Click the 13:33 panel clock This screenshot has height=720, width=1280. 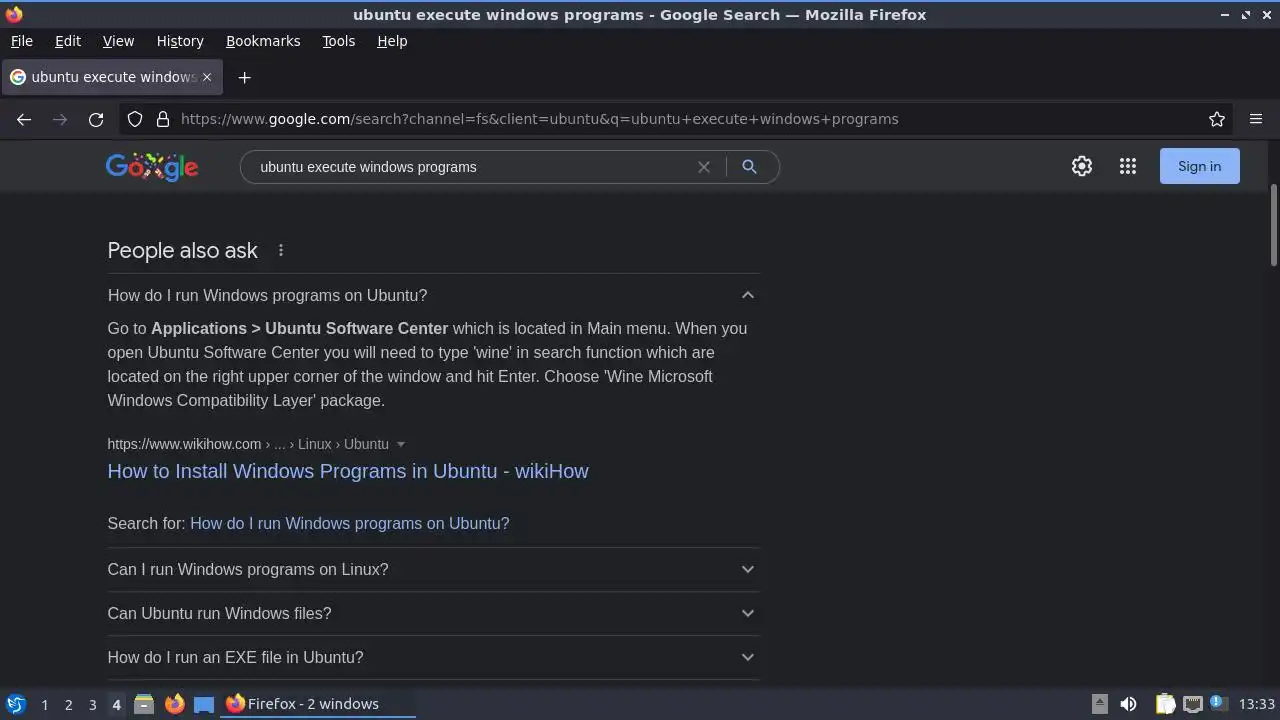click(x=1256, y=704)
